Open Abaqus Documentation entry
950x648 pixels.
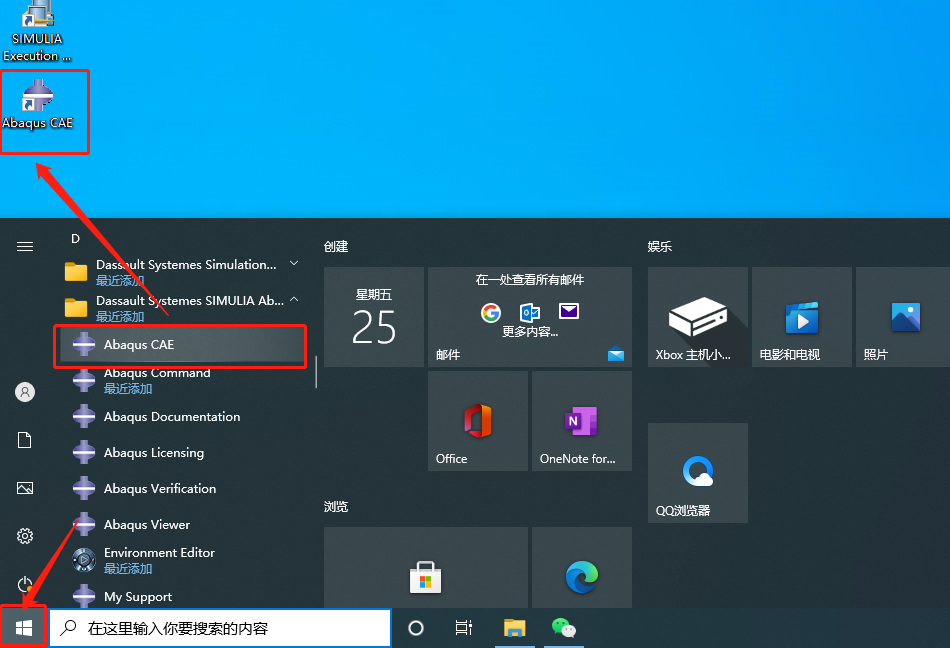(180, 417)
